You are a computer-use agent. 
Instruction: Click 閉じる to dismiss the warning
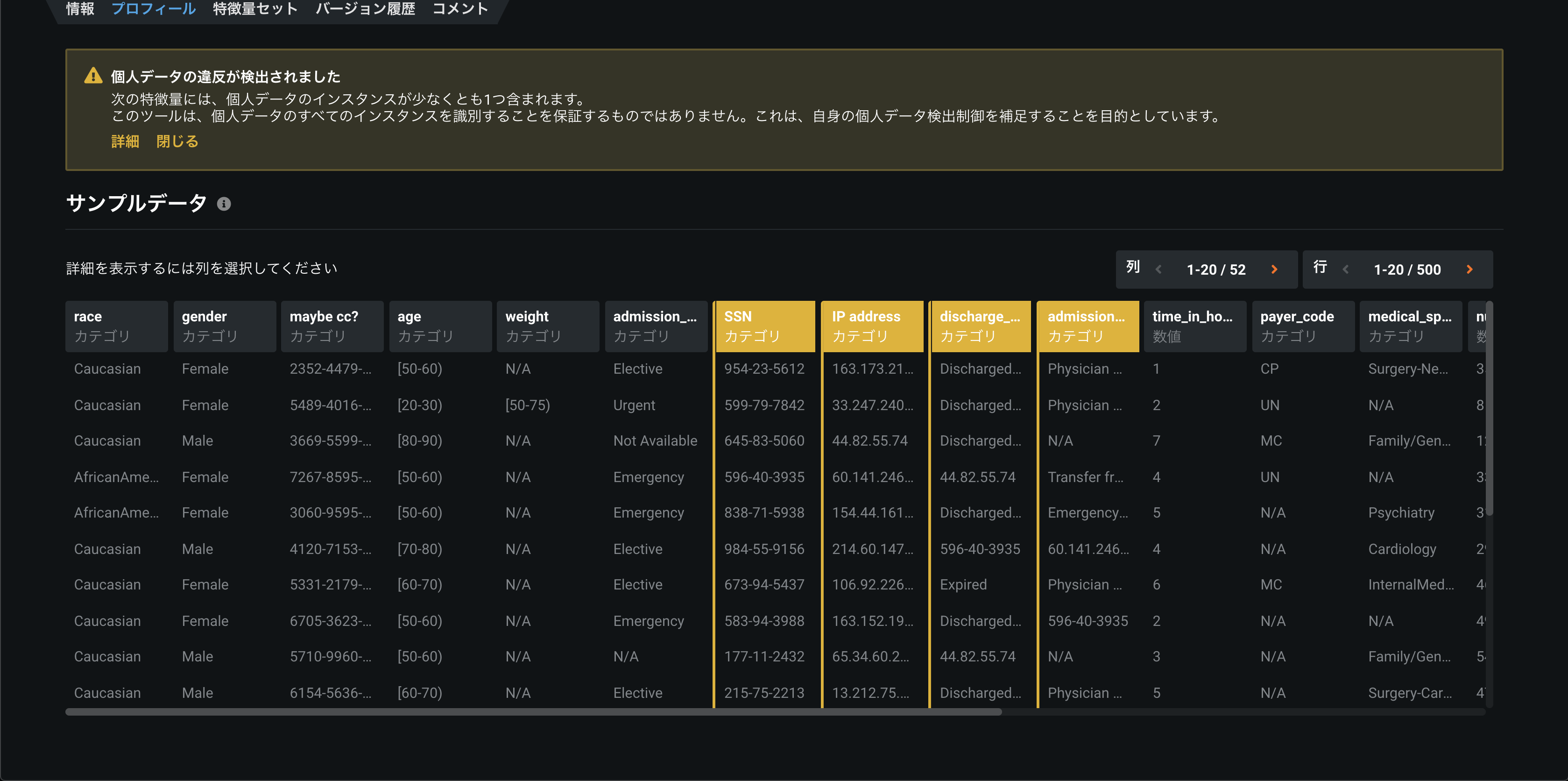tap(177, 141)
